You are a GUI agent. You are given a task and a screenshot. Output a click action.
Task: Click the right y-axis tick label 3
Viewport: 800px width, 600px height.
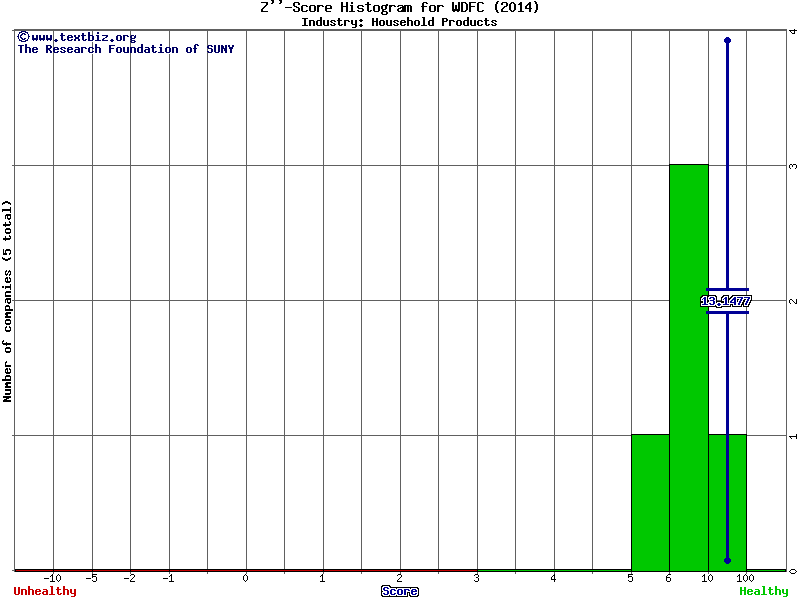click(x=793, y=166)
